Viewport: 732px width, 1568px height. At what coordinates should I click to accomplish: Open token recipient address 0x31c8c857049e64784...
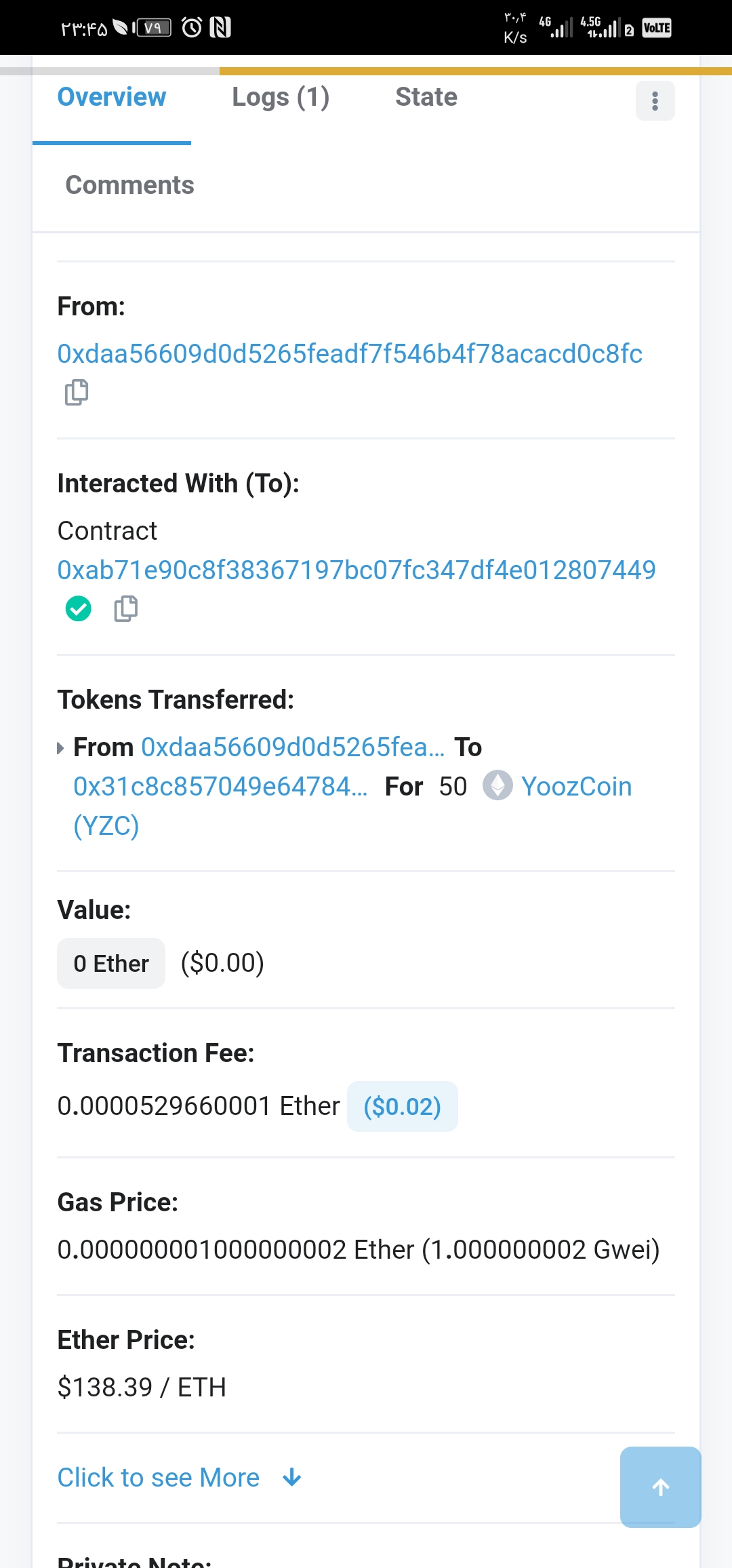tap(220, 786)
